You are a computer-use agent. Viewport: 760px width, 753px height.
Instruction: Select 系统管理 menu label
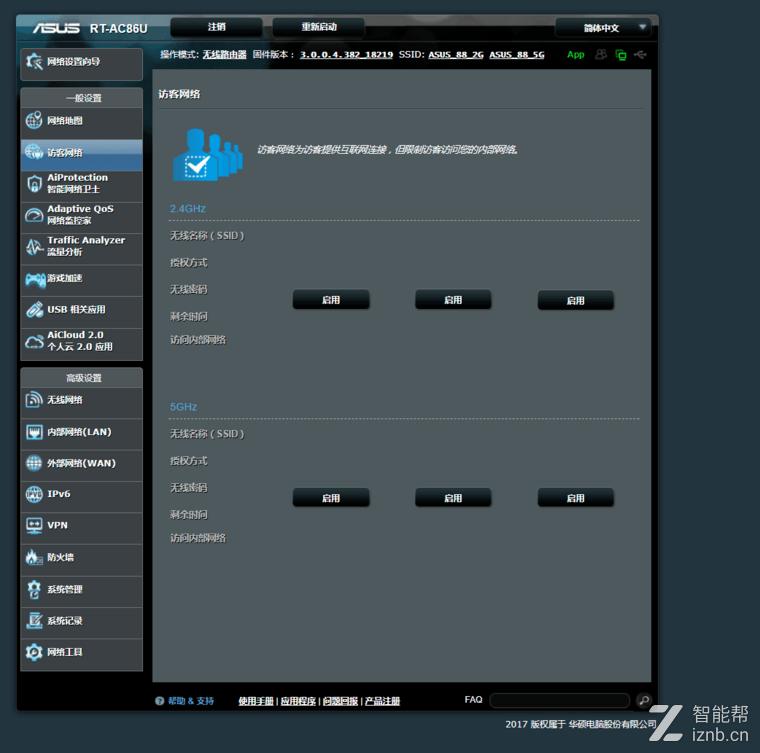[64, 589]
